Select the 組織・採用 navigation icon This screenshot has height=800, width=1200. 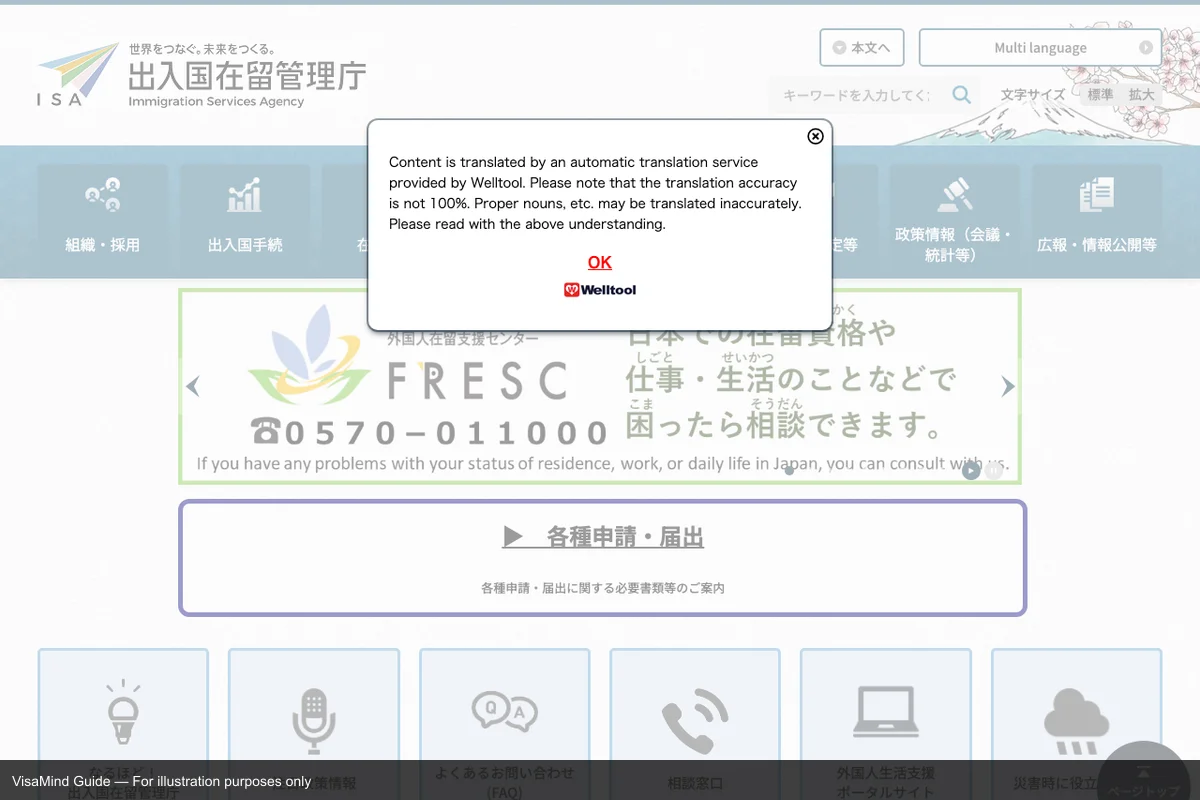tap(103, 195)
